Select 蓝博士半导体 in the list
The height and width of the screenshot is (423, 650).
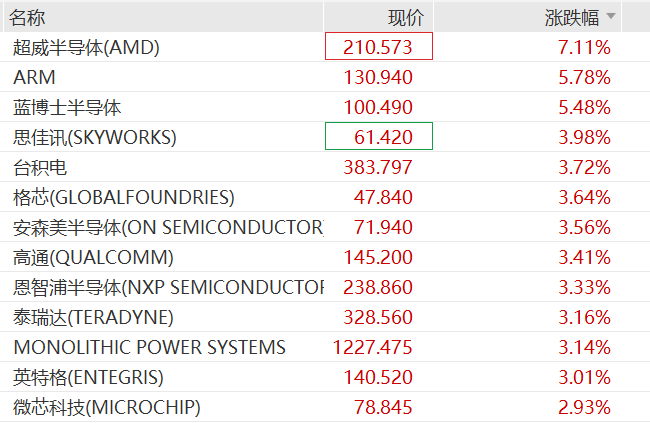(x=68, y=107)
